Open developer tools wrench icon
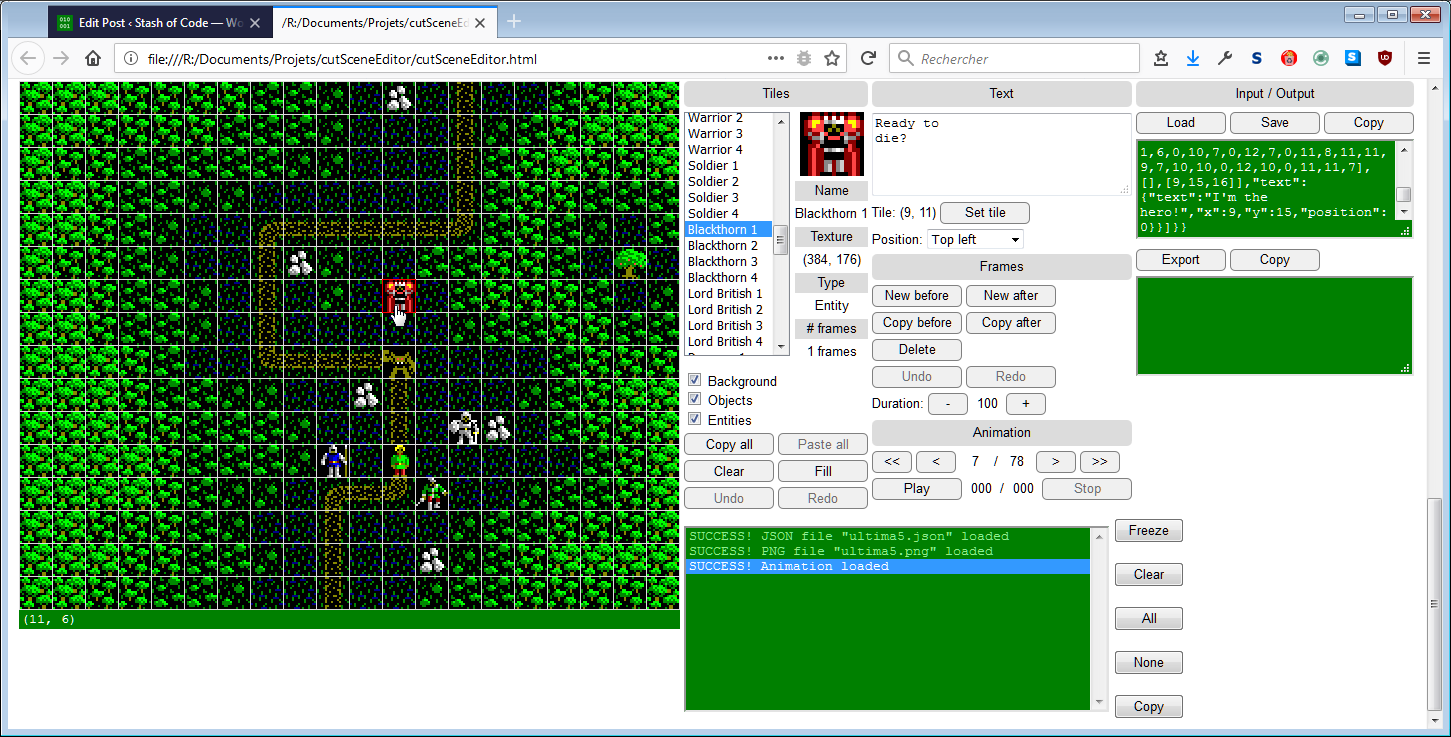 1225,59
